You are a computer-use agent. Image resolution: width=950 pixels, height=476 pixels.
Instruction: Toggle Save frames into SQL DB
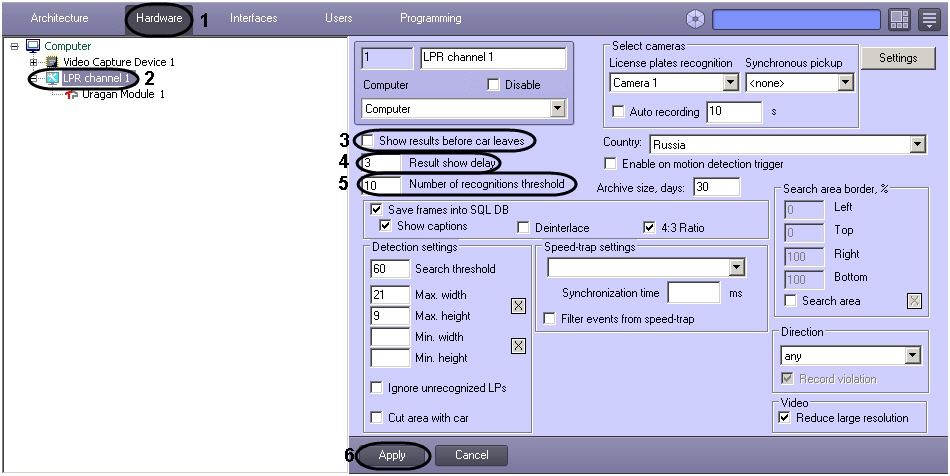point(376,210)
